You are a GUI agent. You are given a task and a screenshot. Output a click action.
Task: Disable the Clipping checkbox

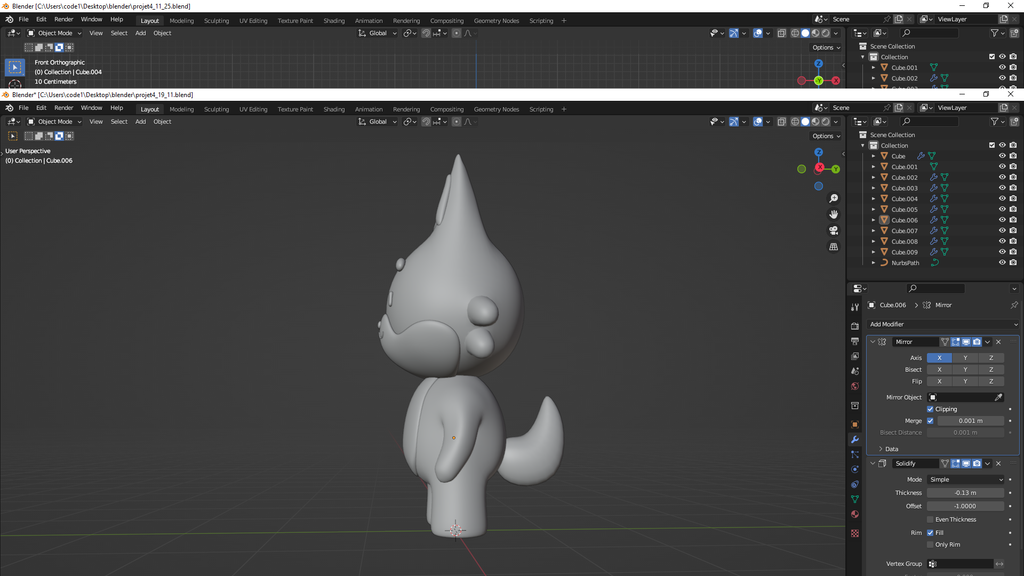930,409
